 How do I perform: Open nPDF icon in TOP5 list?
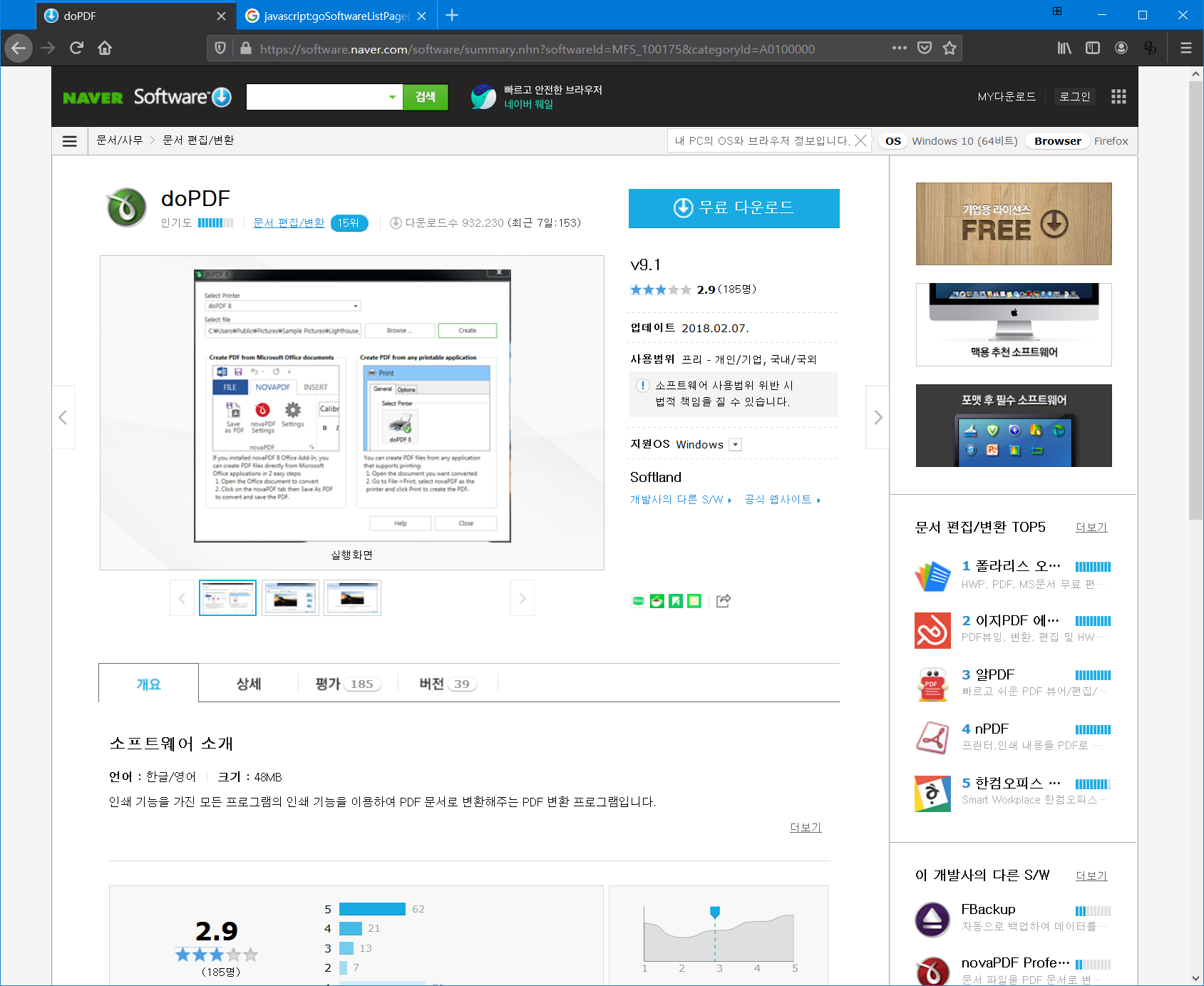[932, 739]
